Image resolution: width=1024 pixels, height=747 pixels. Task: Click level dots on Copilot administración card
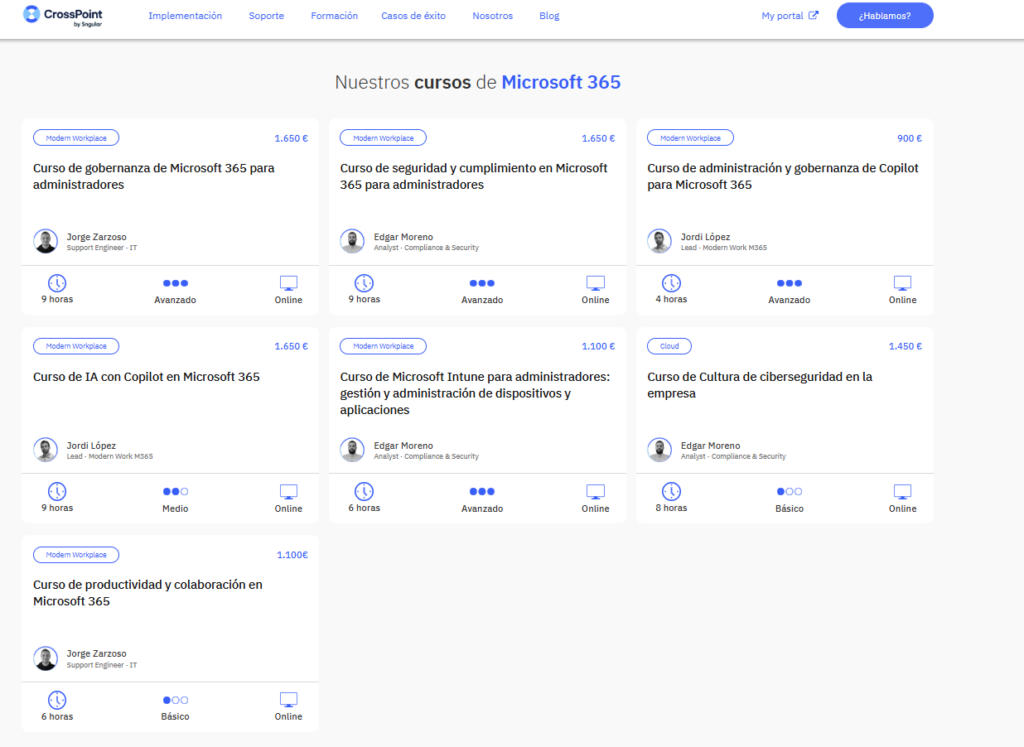point(789,283)
